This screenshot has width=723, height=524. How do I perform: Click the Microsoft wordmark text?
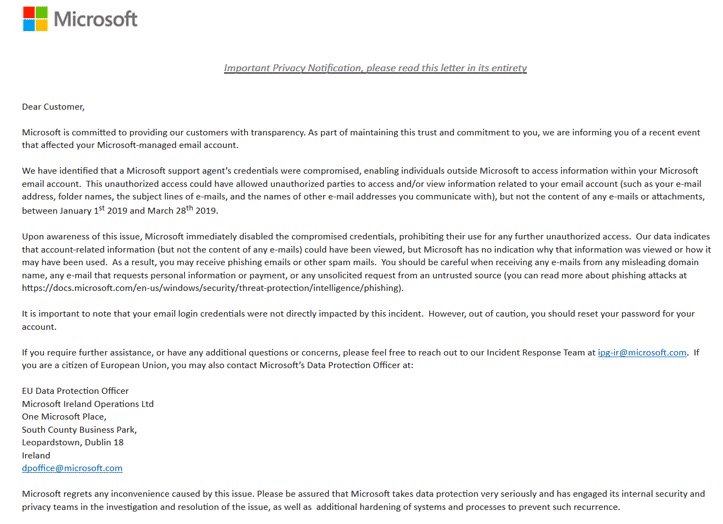(95, 19)
